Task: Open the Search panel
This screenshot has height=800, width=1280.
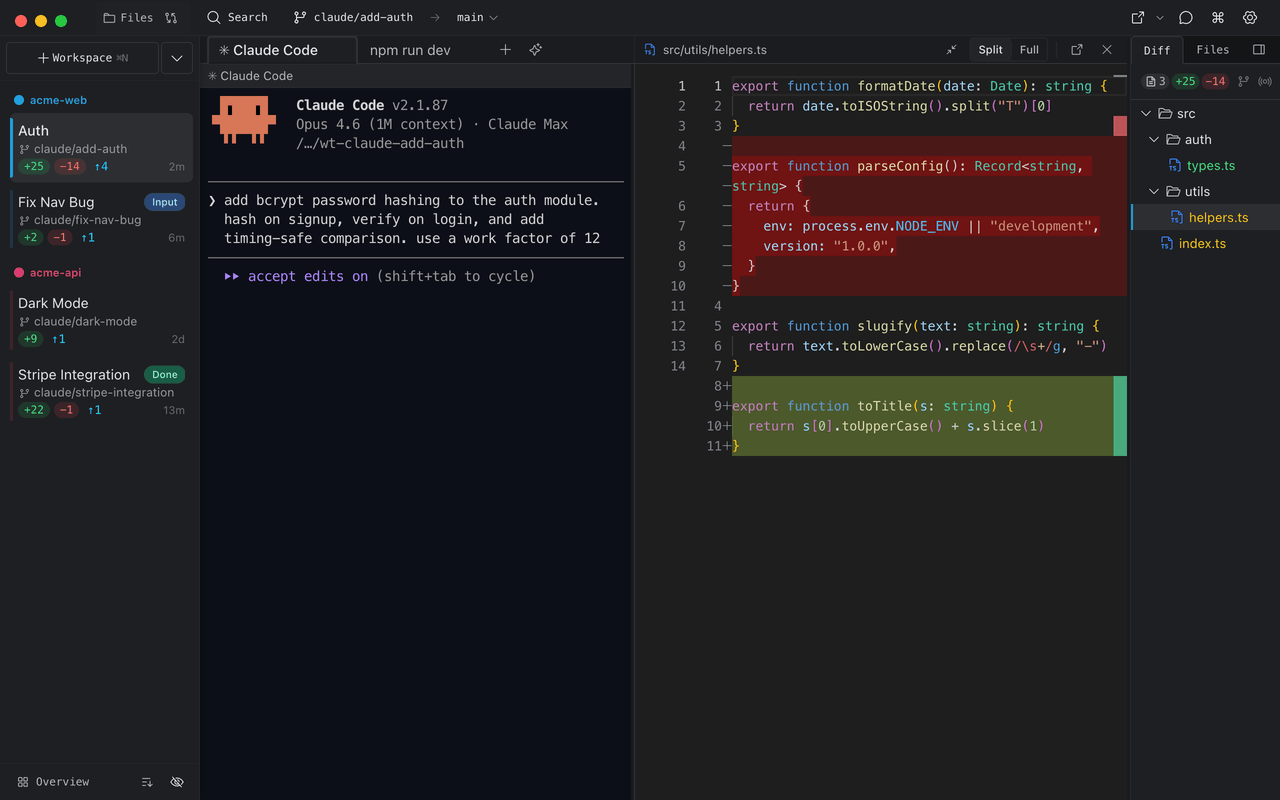Action: click(x=237, y=17)
